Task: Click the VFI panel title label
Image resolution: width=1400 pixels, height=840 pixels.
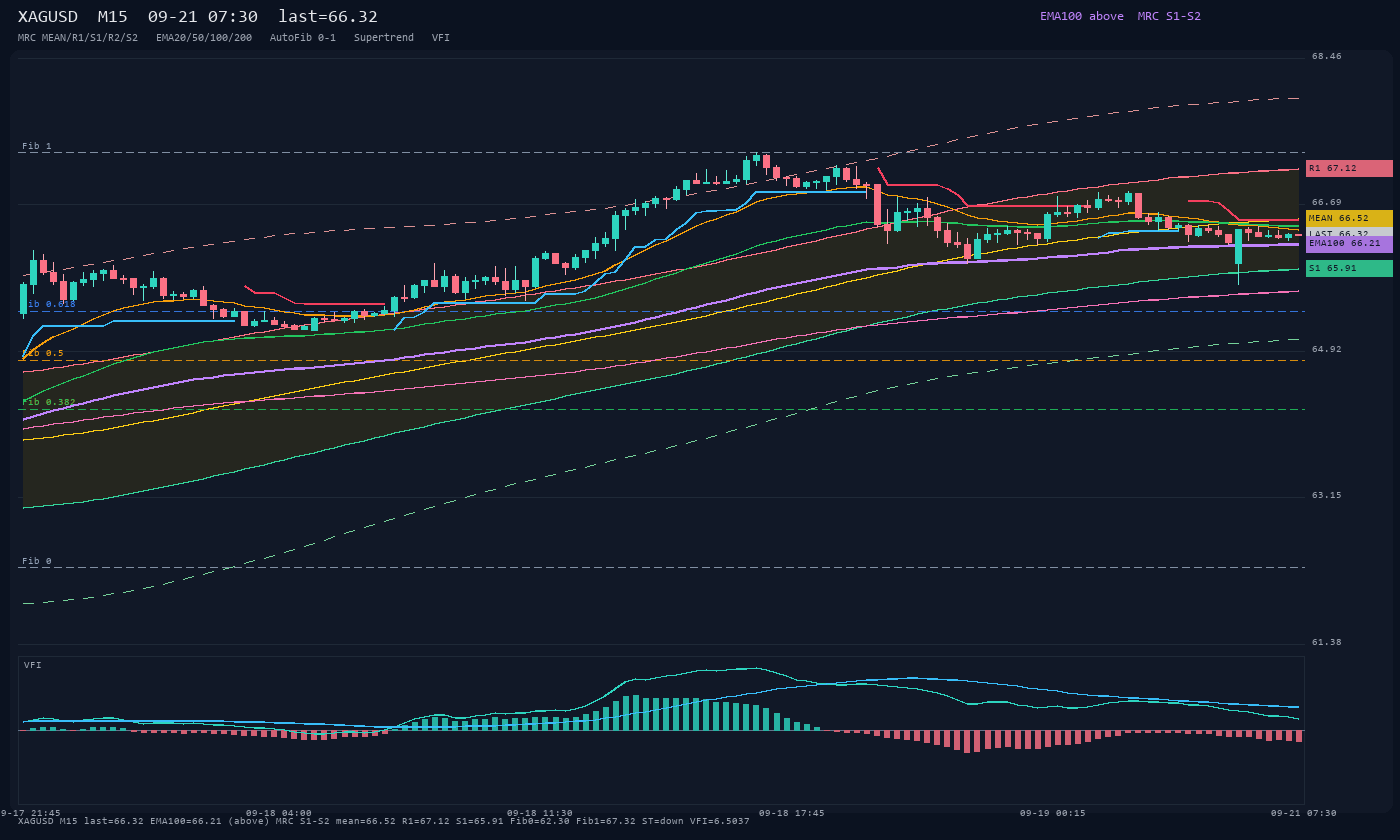Action: (33, 665)
